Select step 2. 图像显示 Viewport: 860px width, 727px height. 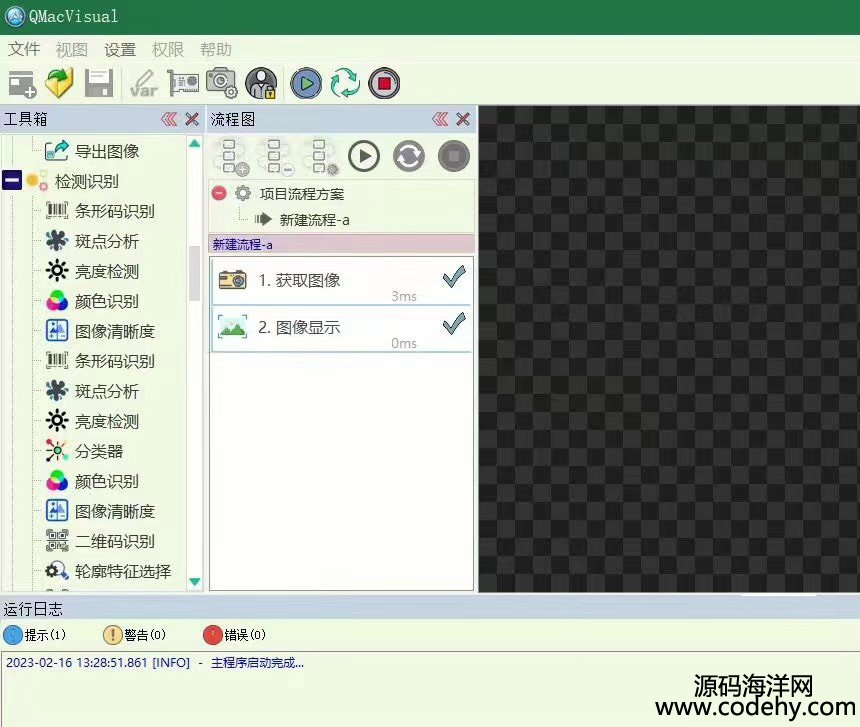341,328
